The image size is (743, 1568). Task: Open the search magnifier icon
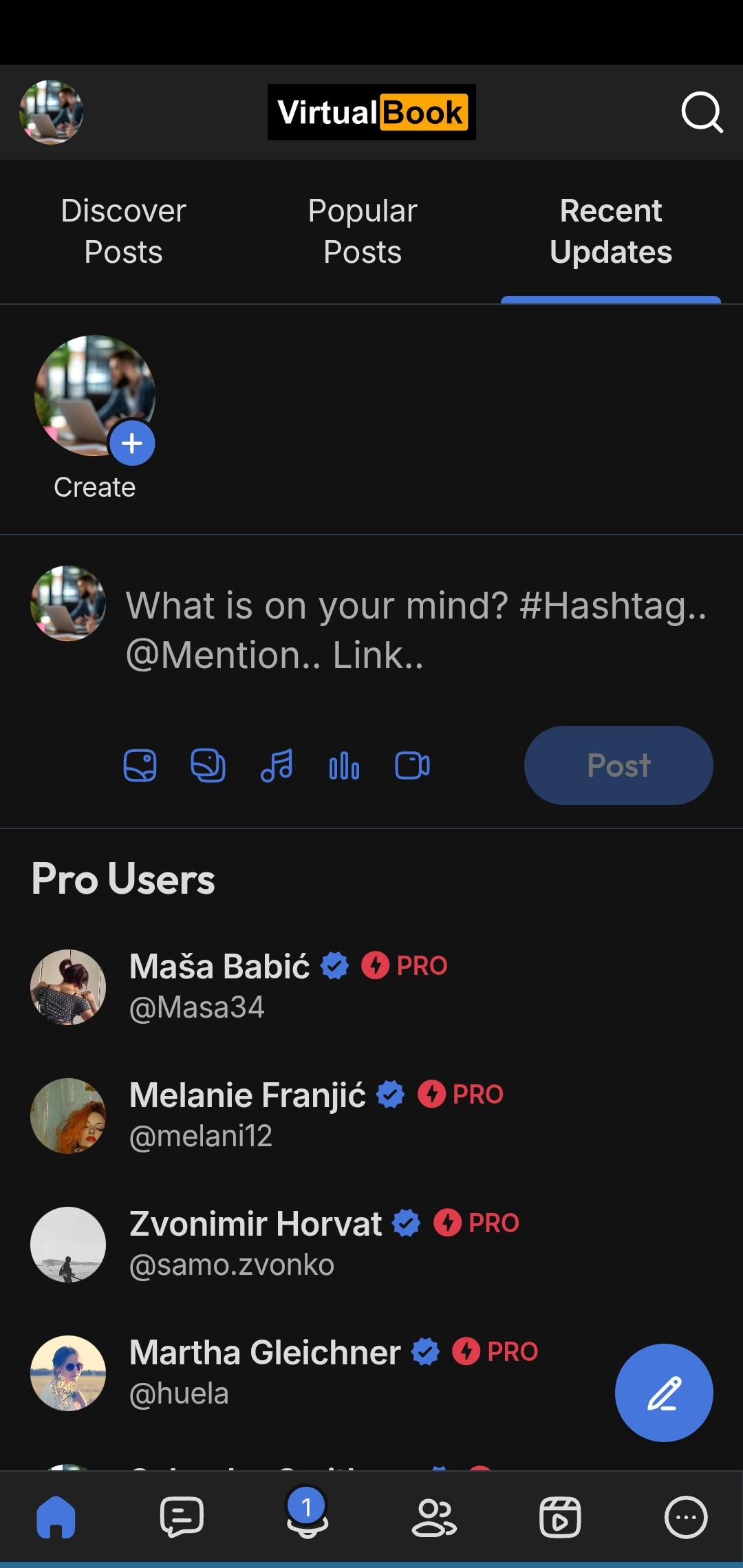tap(701, 112)
